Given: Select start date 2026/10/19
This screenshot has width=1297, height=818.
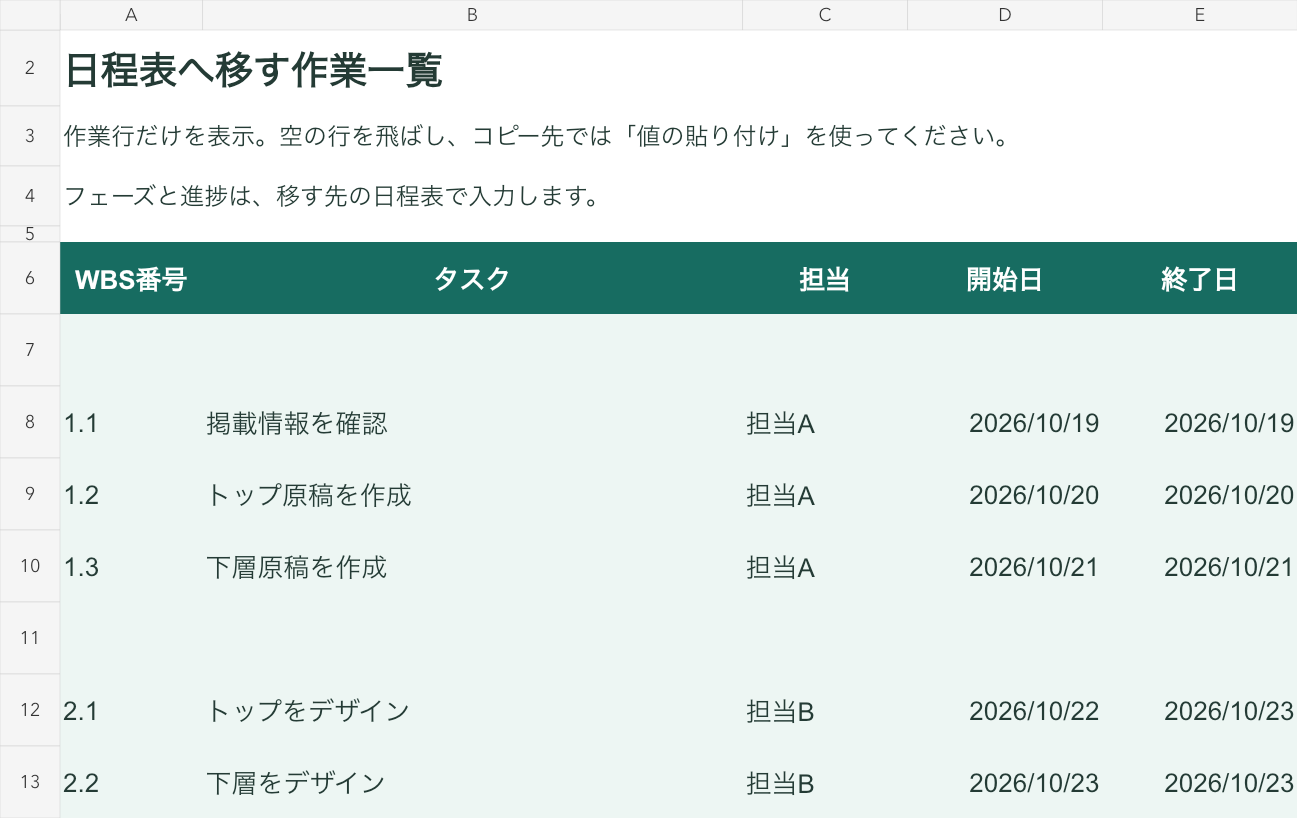Looking at the screenshot, I should (x=1005, y=423).
